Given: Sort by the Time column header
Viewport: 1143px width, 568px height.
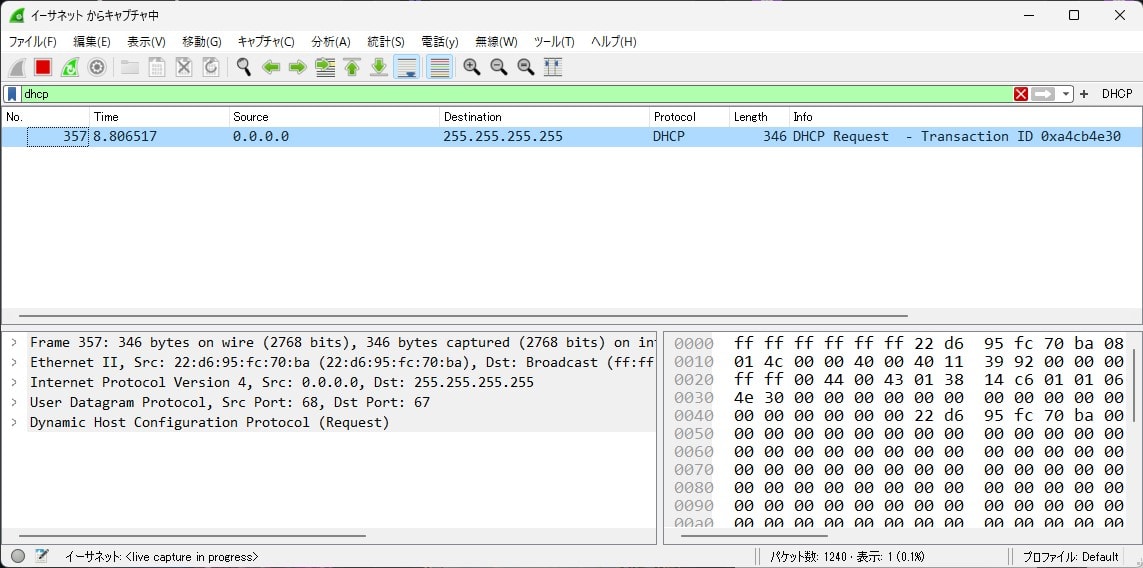Looking at the screenshot, I should pos(160,117).
